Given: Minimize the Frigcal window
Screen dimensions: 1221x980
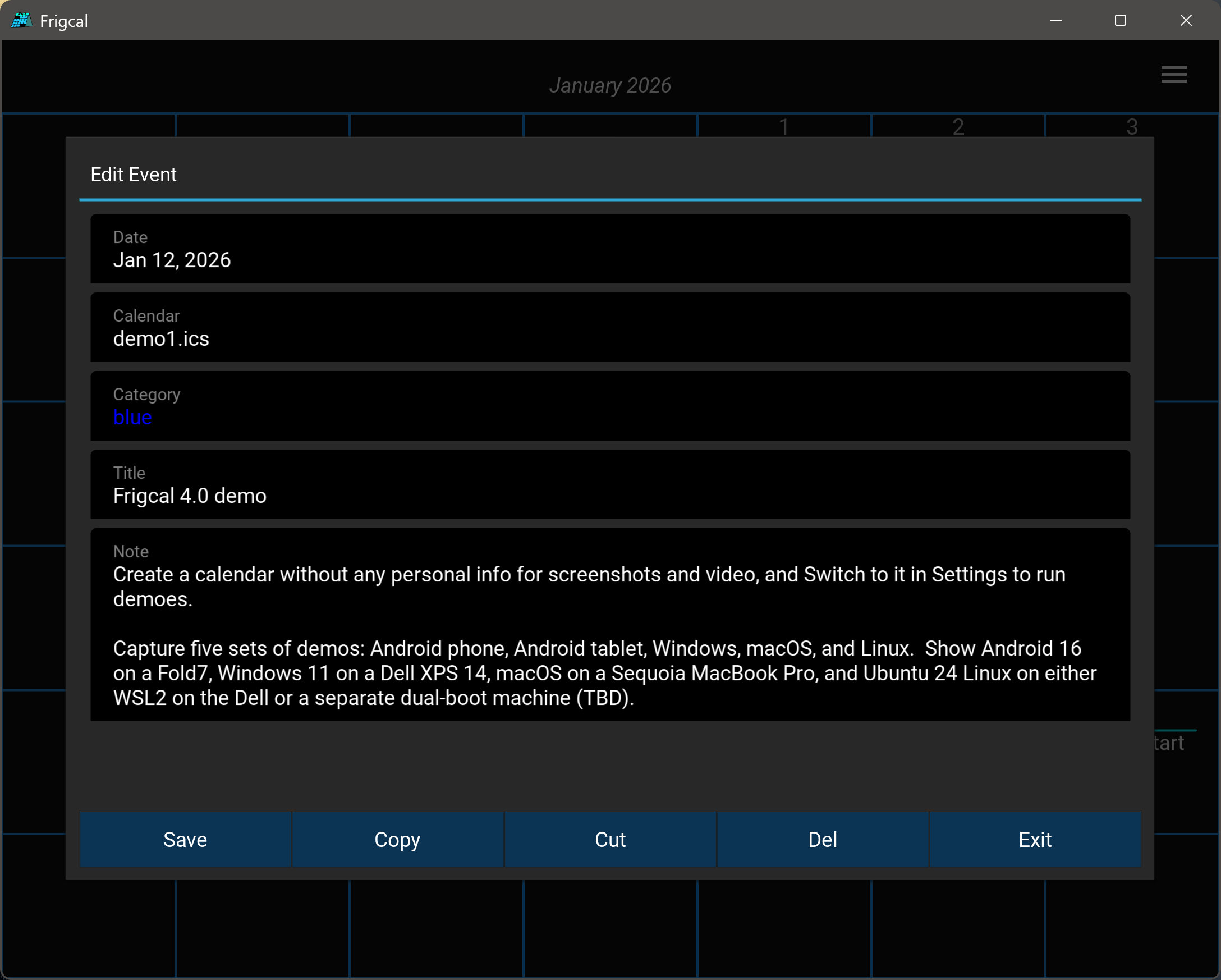Looking at the screenshot, I should pos(1055,20).
